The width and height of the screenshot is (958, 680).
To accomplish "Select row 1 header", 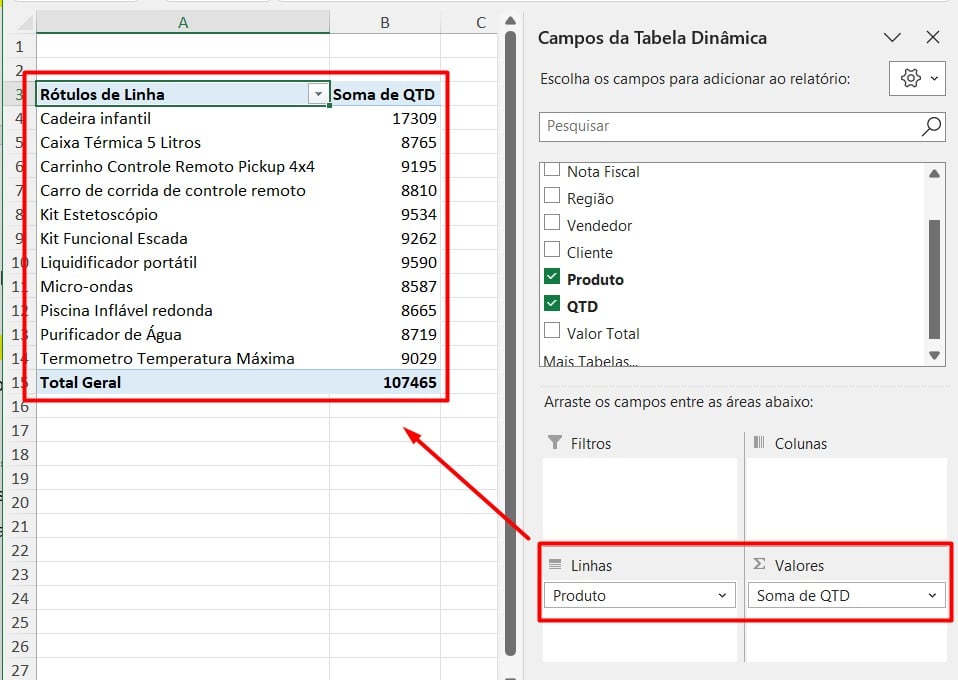I will click(x=20, y=46).
